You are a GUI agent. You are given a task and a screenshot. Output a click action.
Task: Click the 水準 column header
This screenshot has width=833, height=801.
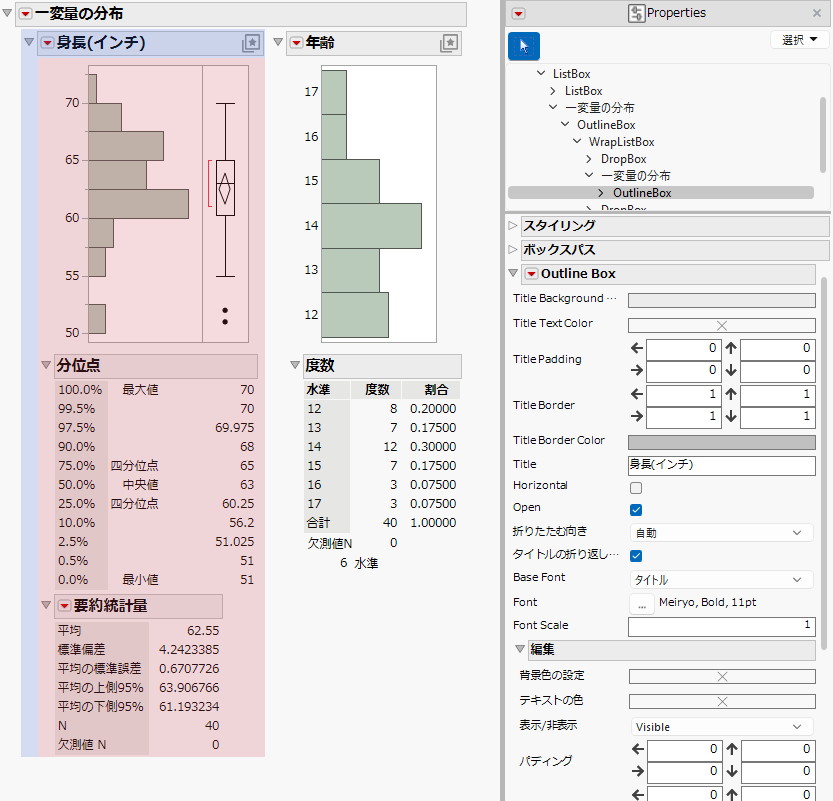click(x=327, y=390)
